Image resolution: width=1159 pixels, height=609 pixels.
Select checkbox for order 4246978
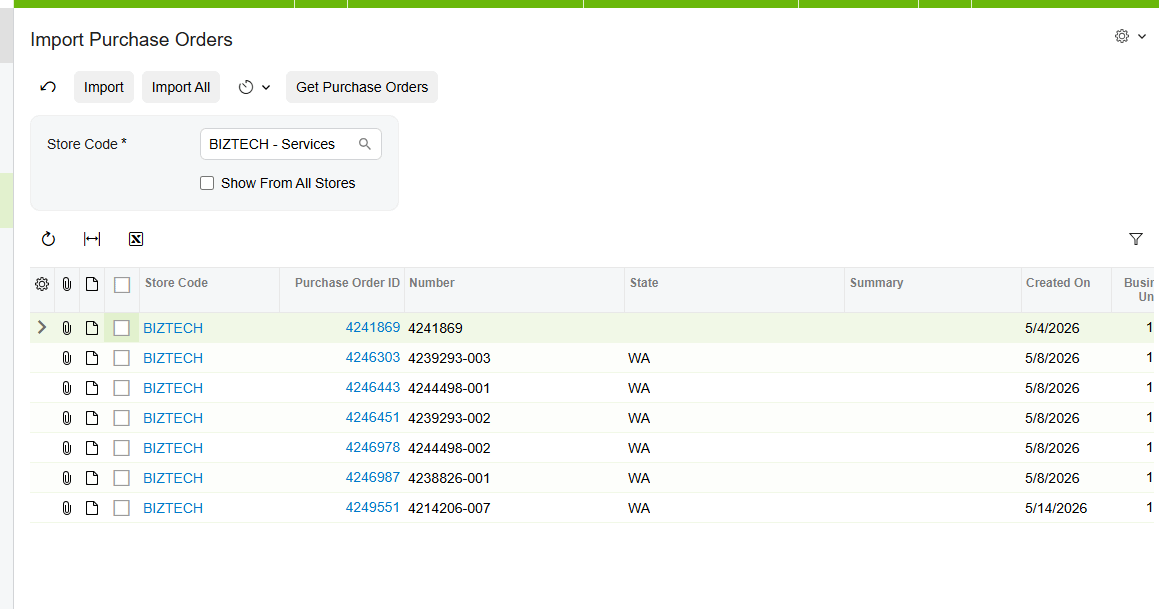coord(122,448)
